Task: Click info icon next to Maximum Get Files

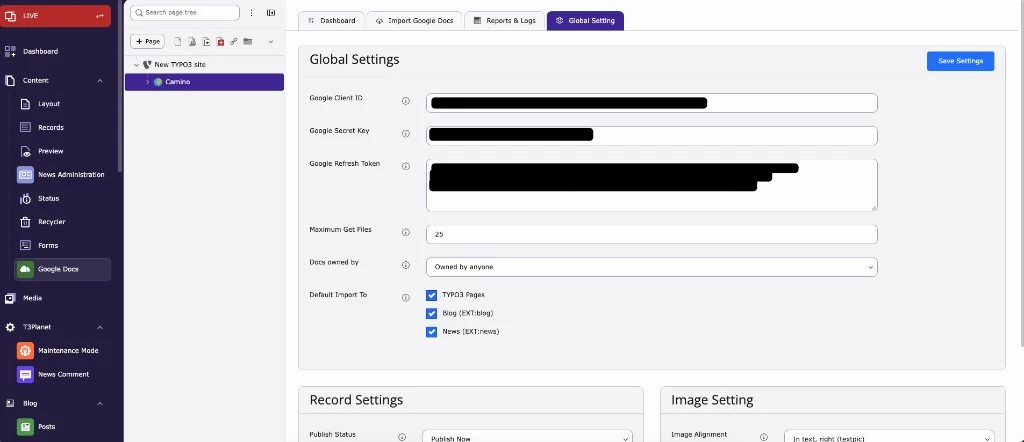Action: (x=406, y=232)
